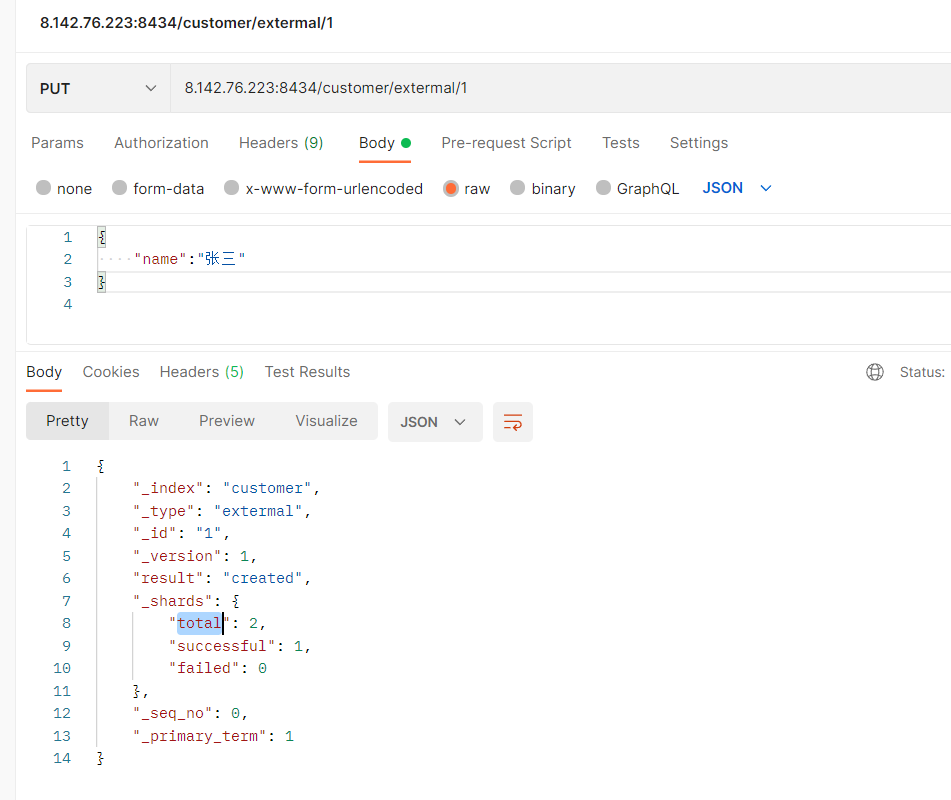Choose x-www-form-urlencoded body type

(231, 188)
